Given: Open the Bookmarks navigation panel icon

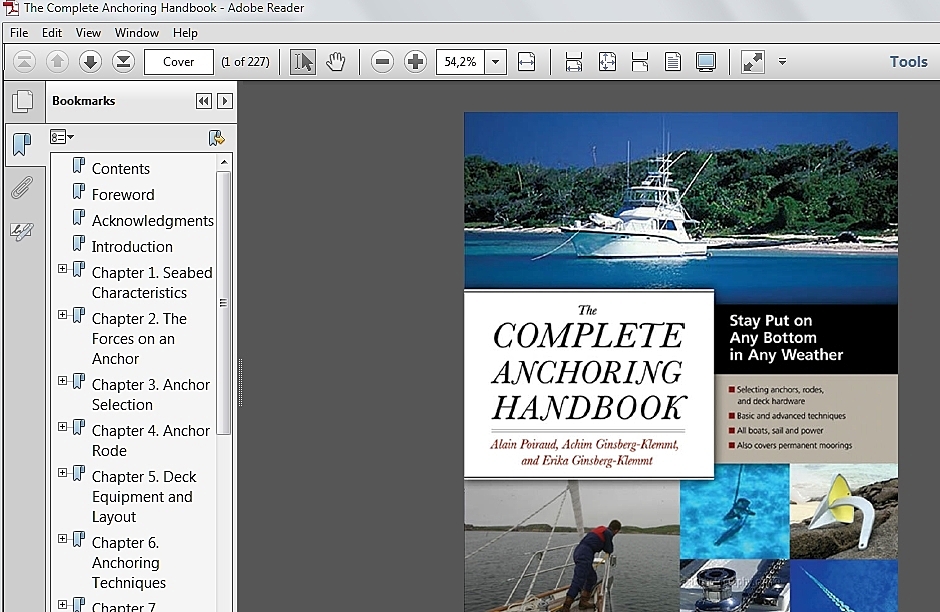Looking at the screenshot, I should click(x=23, y=144).
